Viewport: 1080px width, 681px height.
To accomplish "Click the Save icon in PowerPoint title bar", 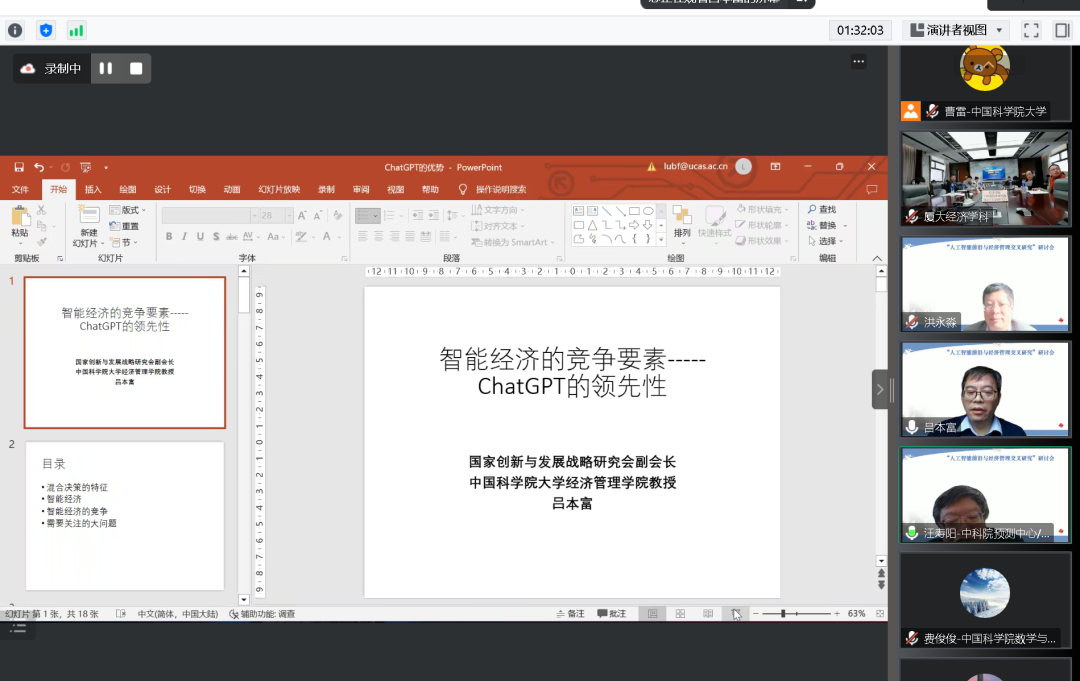I will [x=18, y=167].
